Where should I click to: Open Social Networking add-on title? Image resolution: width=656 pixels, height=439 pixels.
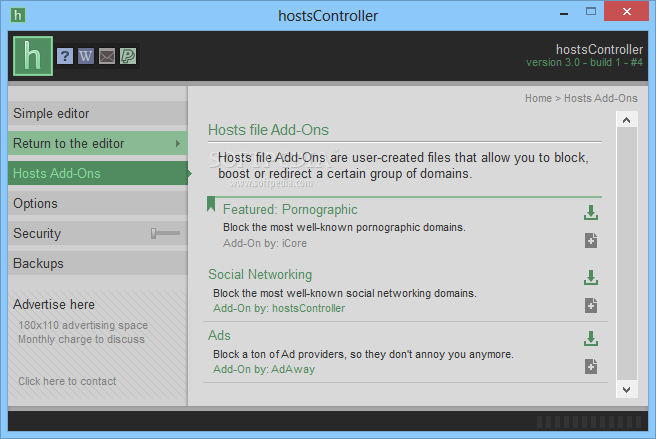(x=260, y=275)
